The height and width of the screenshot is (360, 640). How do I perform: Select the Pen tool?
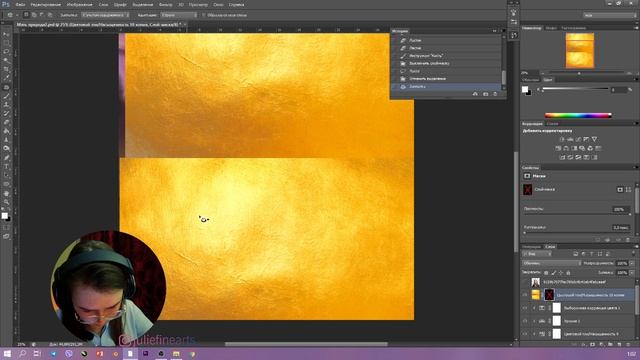point(6,158)
